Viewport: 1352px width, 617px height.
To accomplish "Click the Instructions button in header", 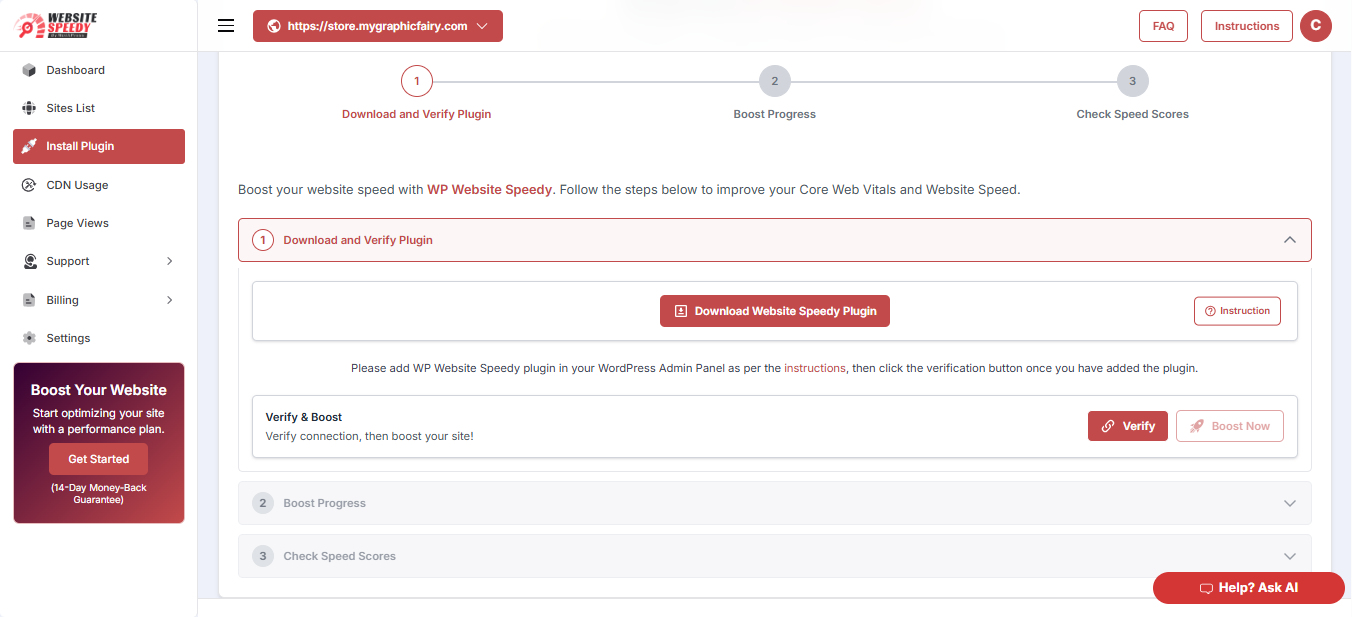I will pyautogui.click(x=1247, y=26).
